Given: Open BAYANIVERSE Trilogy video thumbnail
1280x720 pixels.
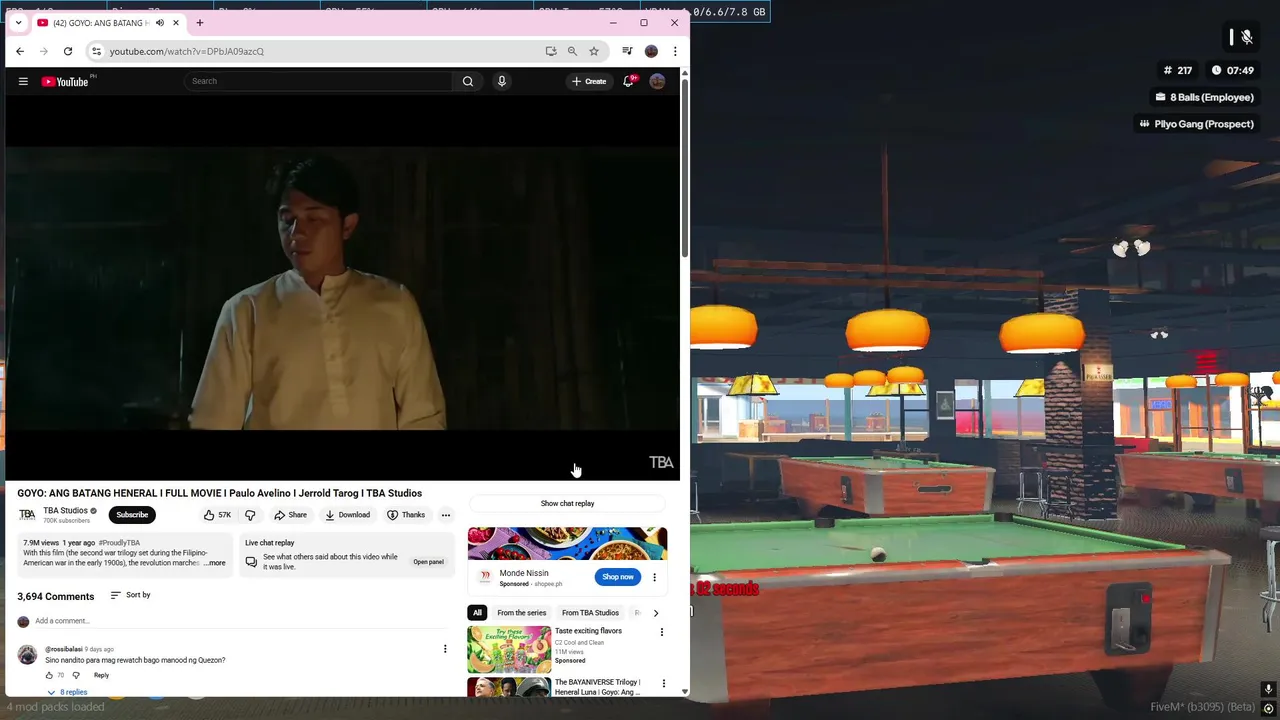Looking at the screenshot, I should (509, 688).
